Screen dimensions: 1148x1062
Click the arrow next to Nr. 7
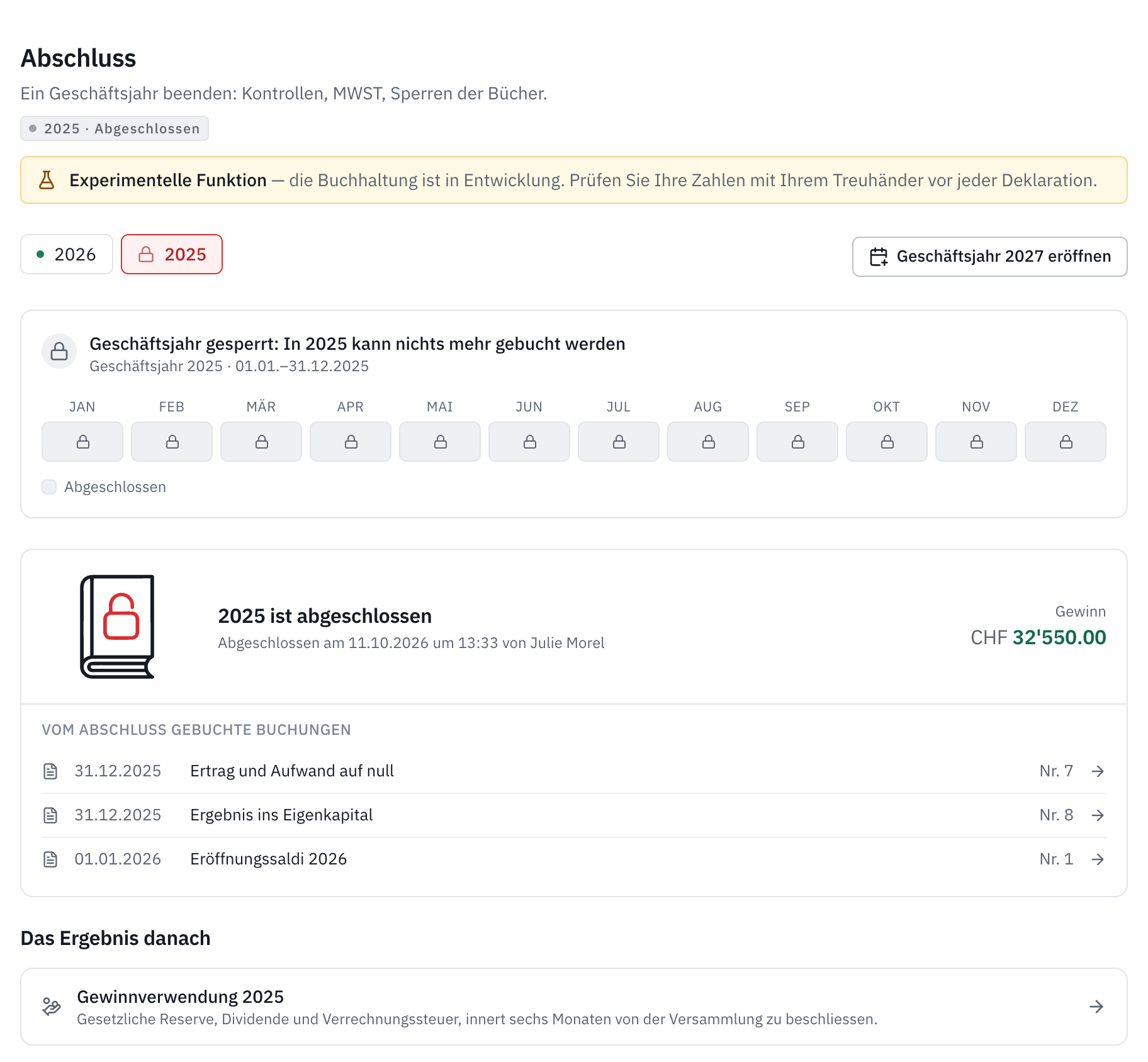click(1098, 771)
